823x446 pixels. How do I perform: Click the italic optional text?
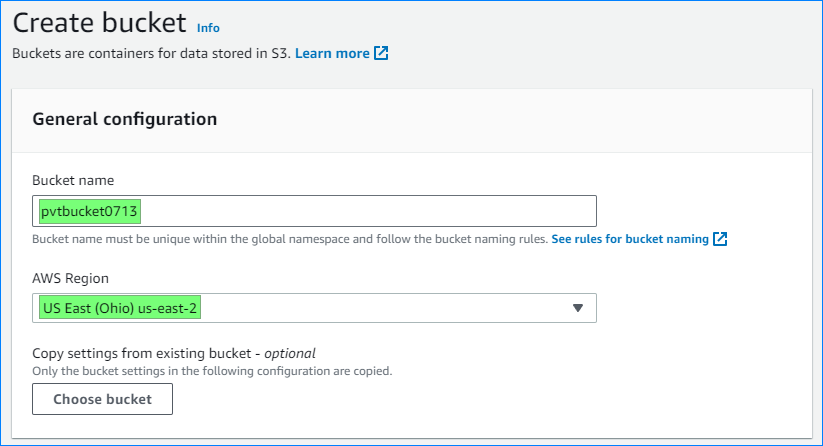pos(290,353)
